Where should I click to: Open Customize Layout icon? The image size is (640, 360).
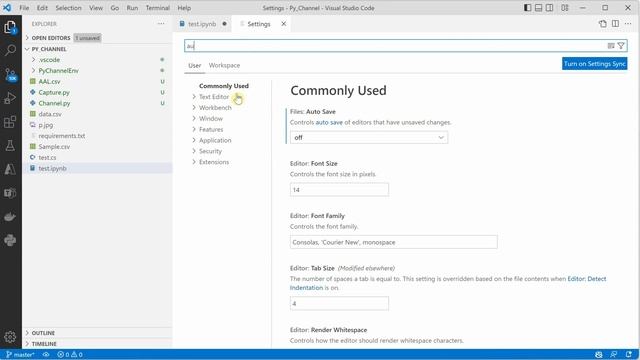(x=564, y=8)
